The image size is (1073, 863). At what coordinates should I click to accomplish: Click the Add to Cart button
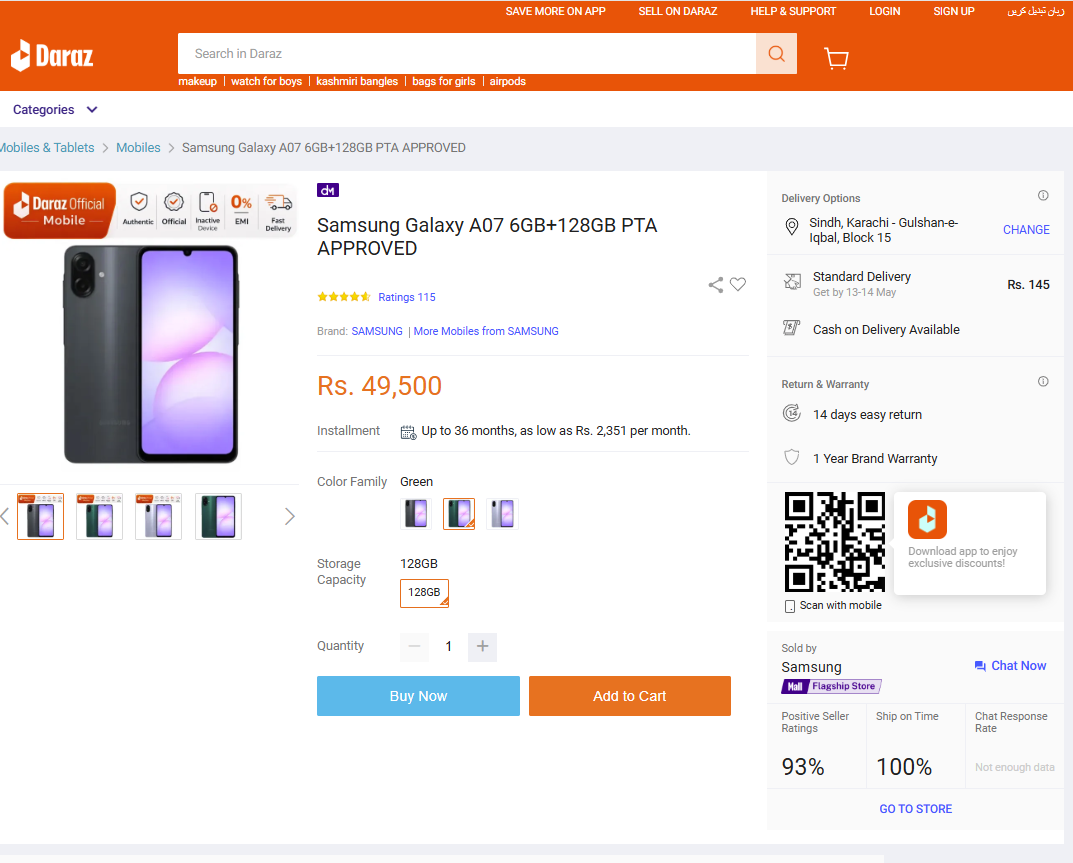(630, 696)
